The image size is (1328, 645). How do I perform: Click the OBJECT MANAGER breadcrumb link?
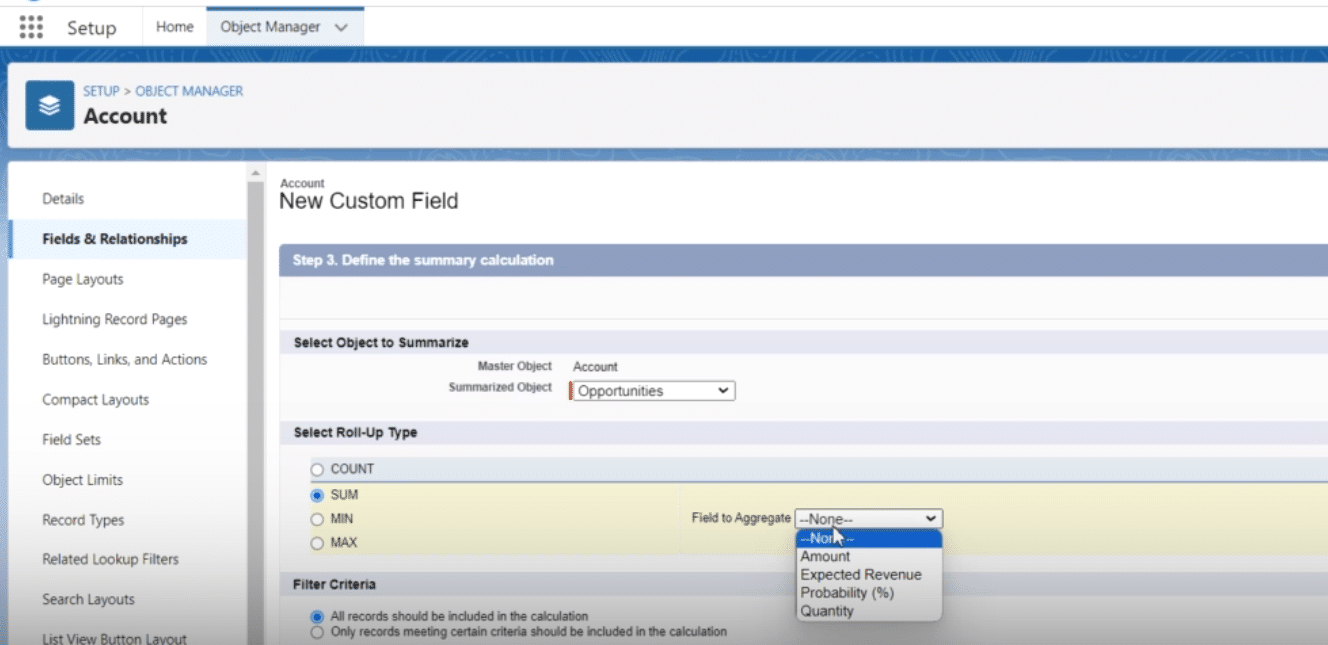[x=189, y=91]
